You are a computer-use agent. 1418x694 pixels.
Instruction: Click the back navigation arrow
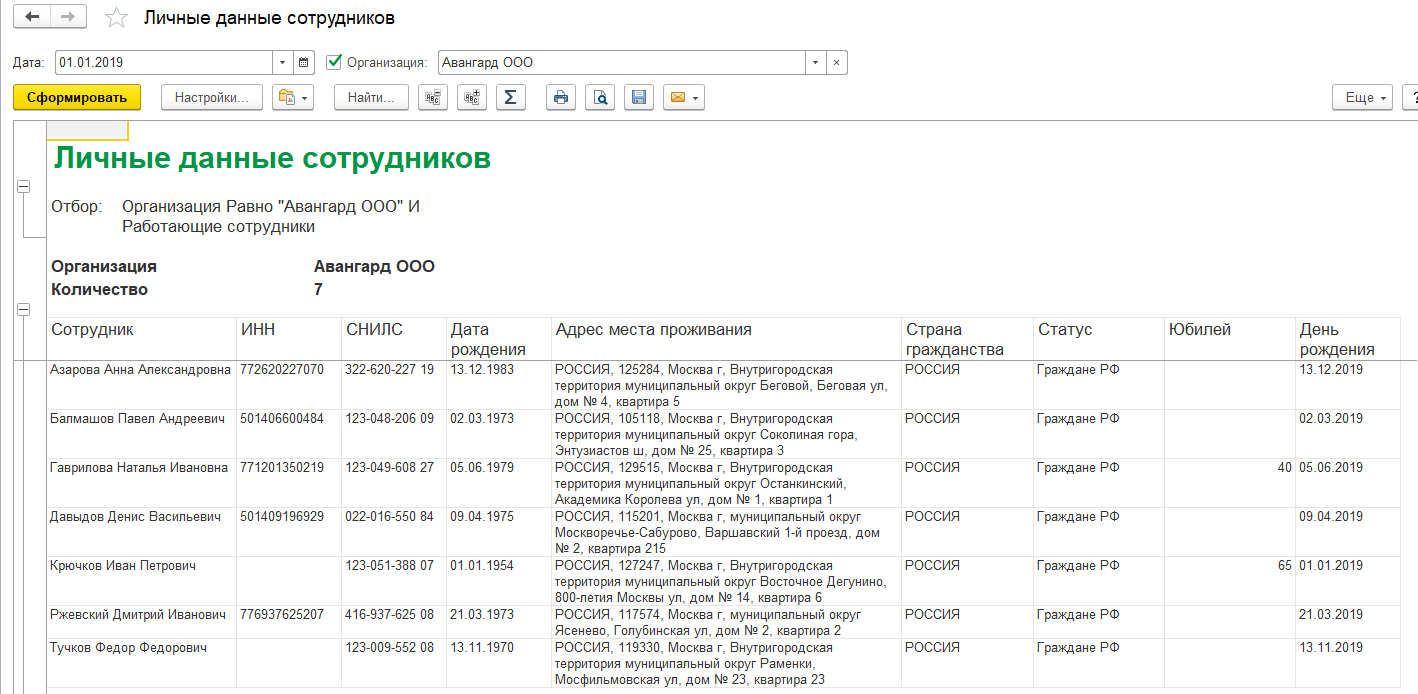point(32,17)
